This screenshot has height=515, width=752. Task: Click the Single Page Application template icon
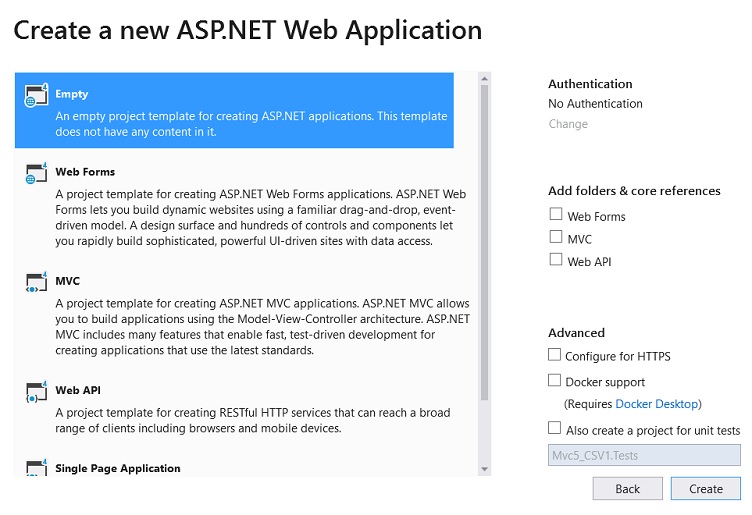(x=36, y=467)
